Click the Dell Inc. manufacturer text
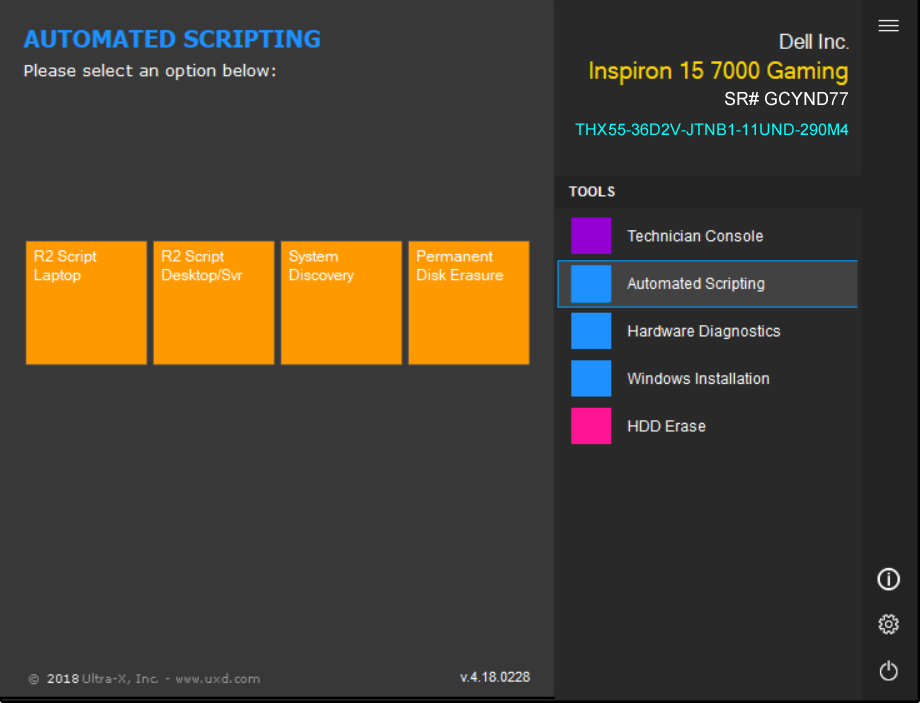Image resolution: width=920 pixels, height=703 pixels. (x=813, y=42)
